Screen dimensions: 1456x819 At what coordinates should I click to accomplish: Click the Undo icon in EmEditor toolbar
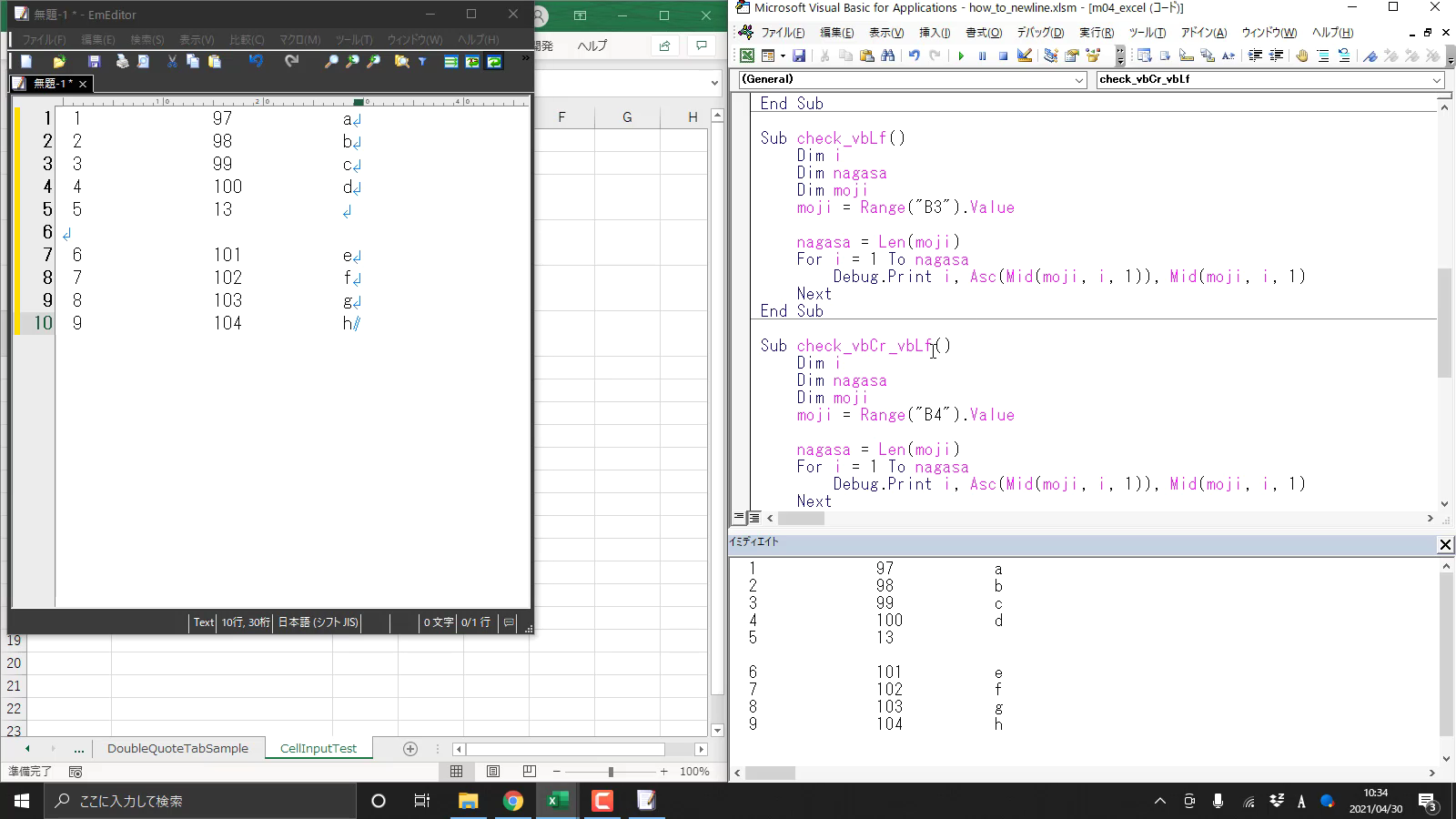click(x=256, y=62)
